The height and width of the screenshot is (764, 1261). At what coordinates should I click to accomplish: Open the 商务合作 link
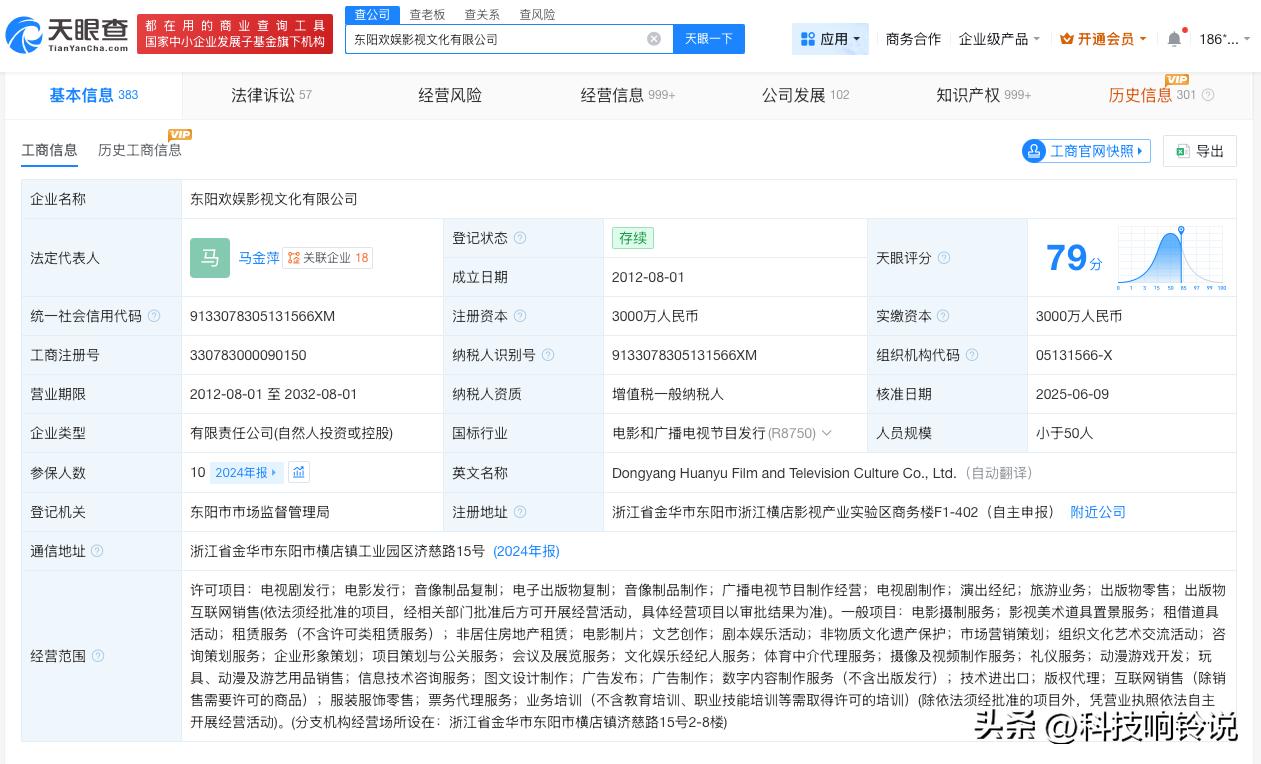[x=913, y=39]
